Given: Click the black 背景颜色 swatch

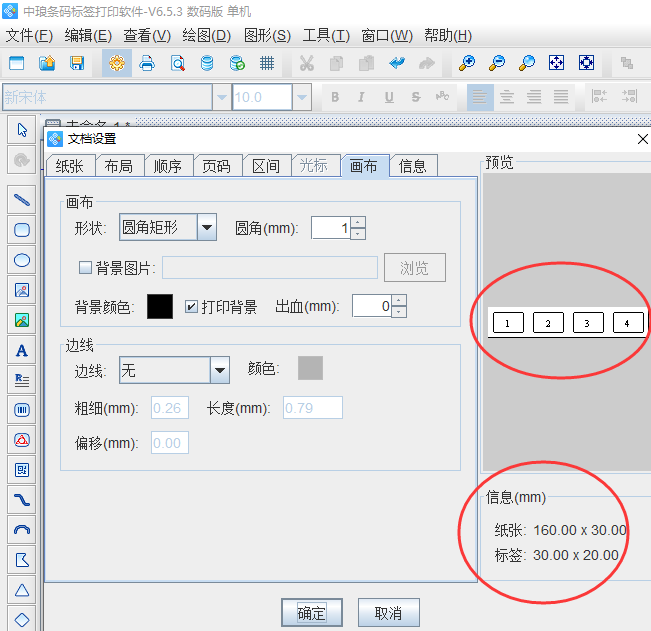Looking at the screenshot, I should [160, 306].
